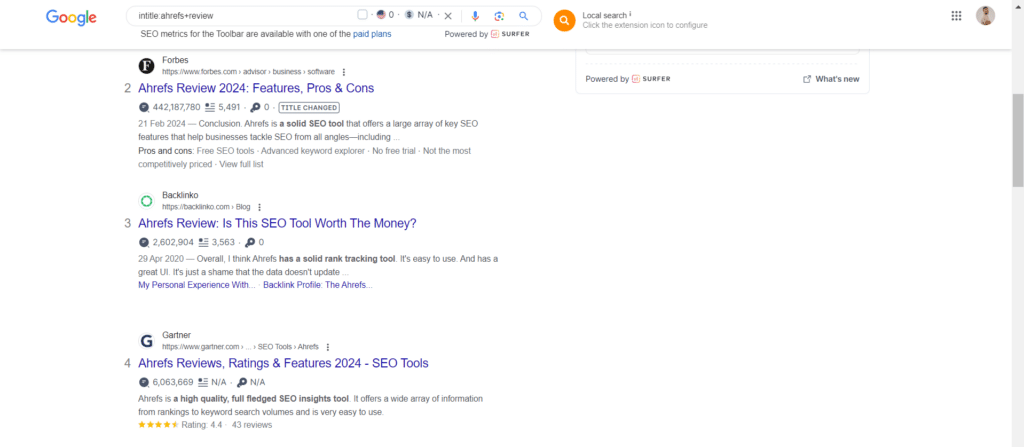This screenshot has height=447, width=1024.
Task: Submit search with blue magnifier icon
Action: [523, 16]
